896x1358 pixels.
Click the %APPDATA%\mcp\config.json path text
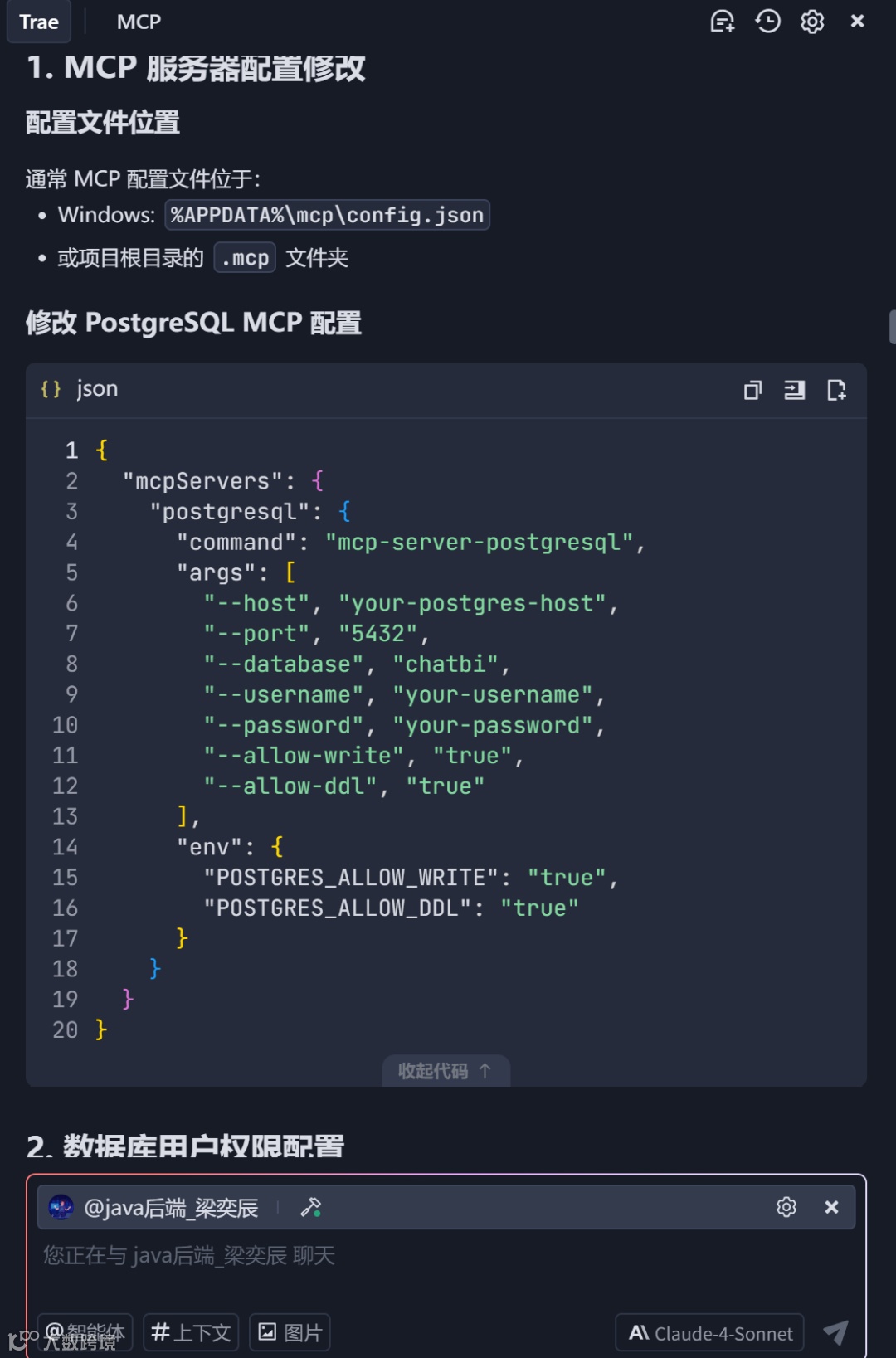328,215
